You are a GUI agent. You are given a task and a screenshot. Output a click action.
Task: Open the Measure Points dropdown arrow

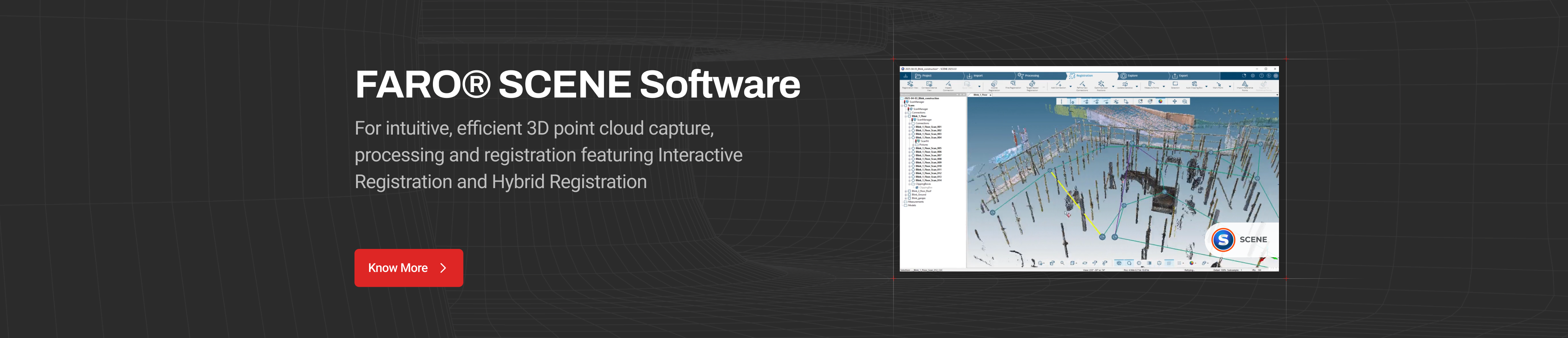1164,87
